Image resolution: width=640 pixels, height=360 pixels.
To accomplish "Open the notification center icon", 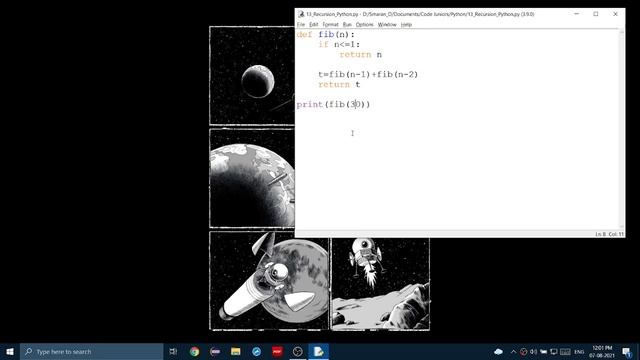I will [x=627, y=351].
